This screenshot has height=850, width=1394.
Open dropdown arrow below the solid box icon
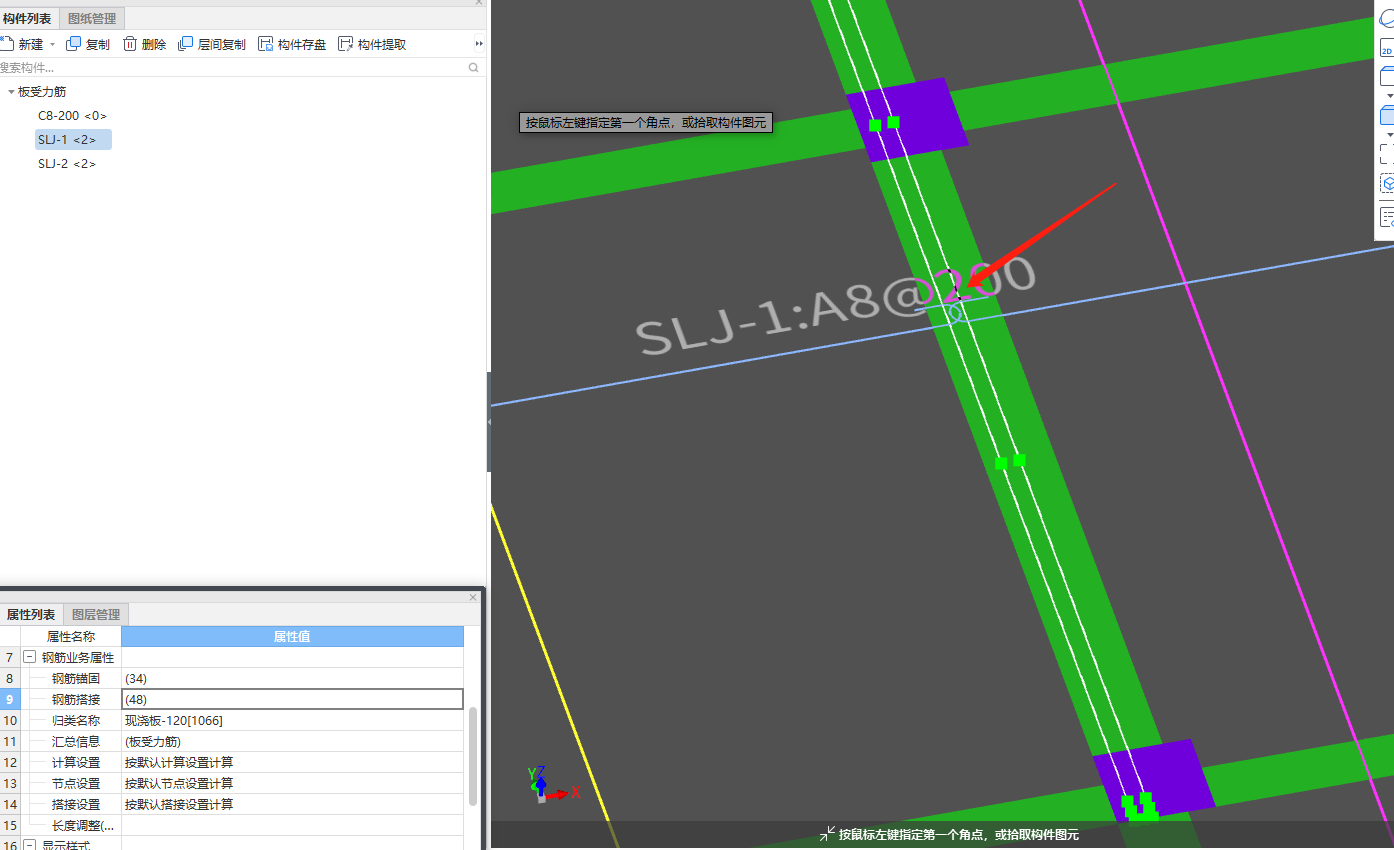point(1390,135)
